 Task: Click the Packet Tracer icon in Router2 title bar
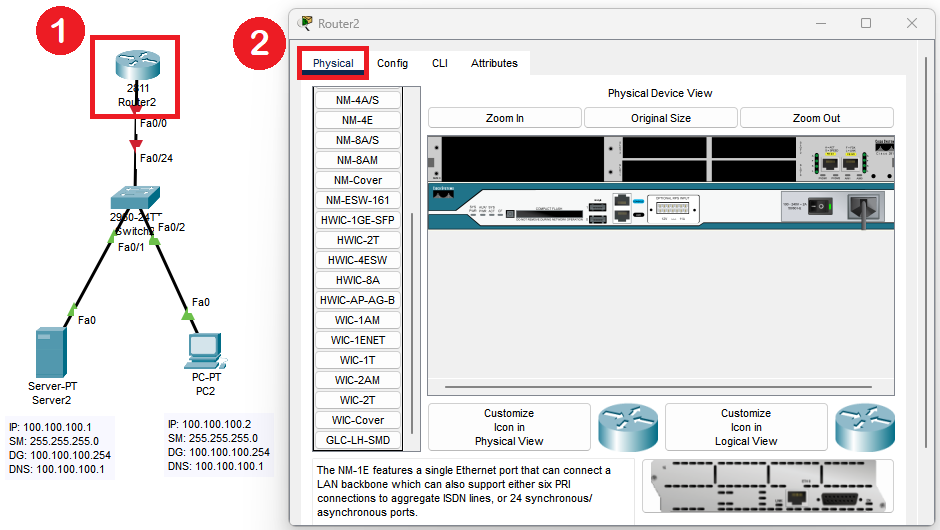[305, 23]
